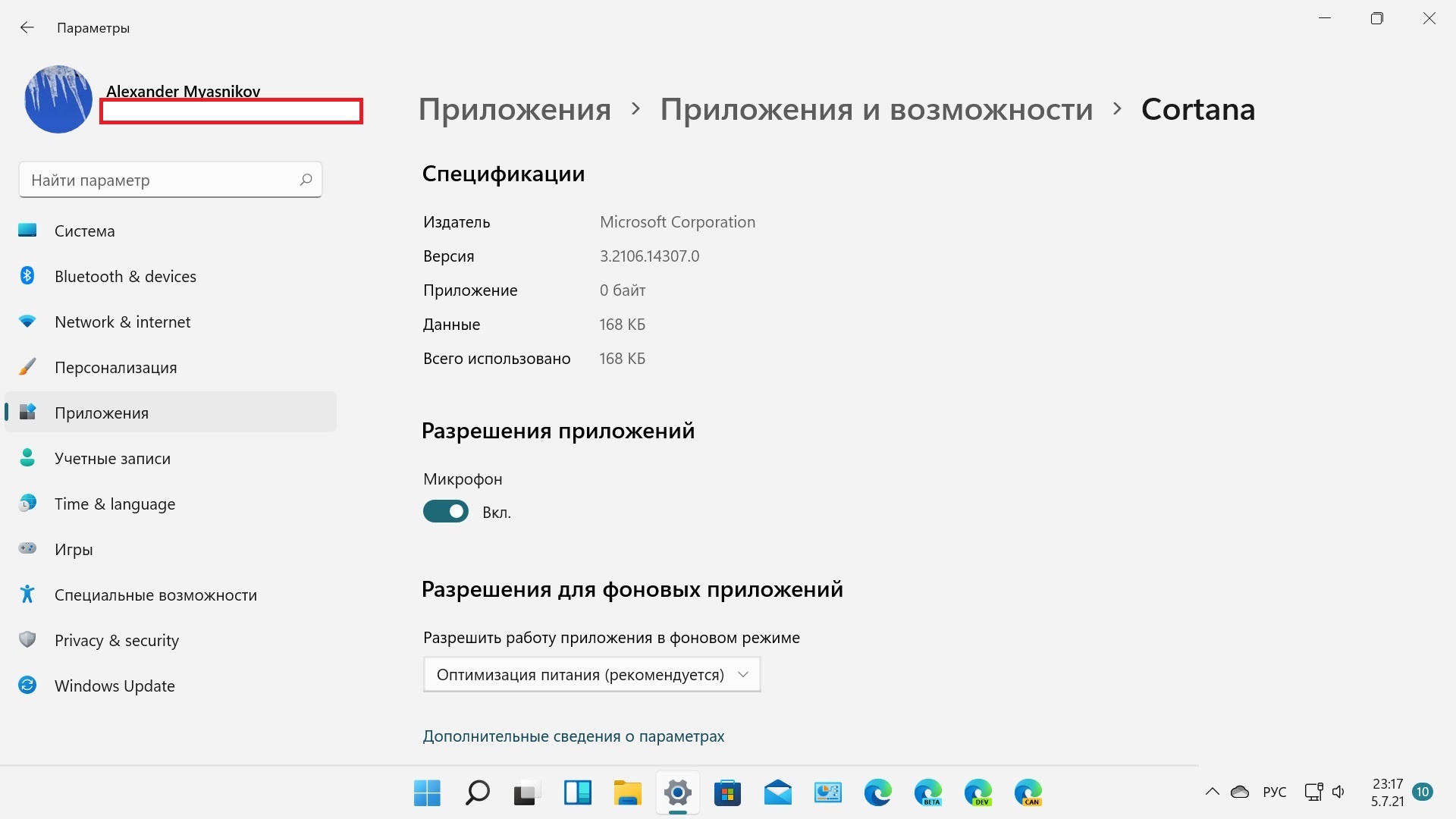Go back using the arrow icon
This screenshot has width=1456, height=819.
27,28
